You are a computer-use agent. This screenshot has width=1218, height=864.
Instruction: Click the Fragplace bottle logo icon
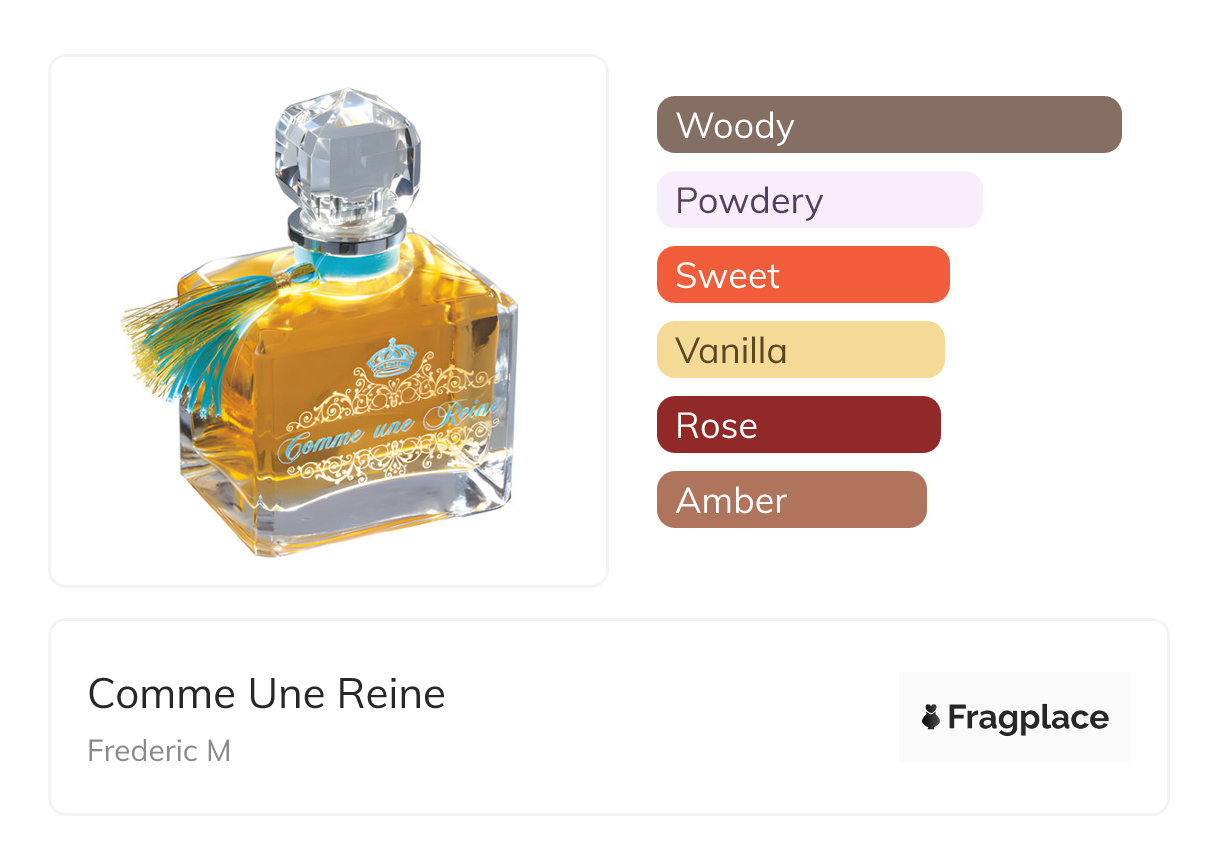(931, 717)
